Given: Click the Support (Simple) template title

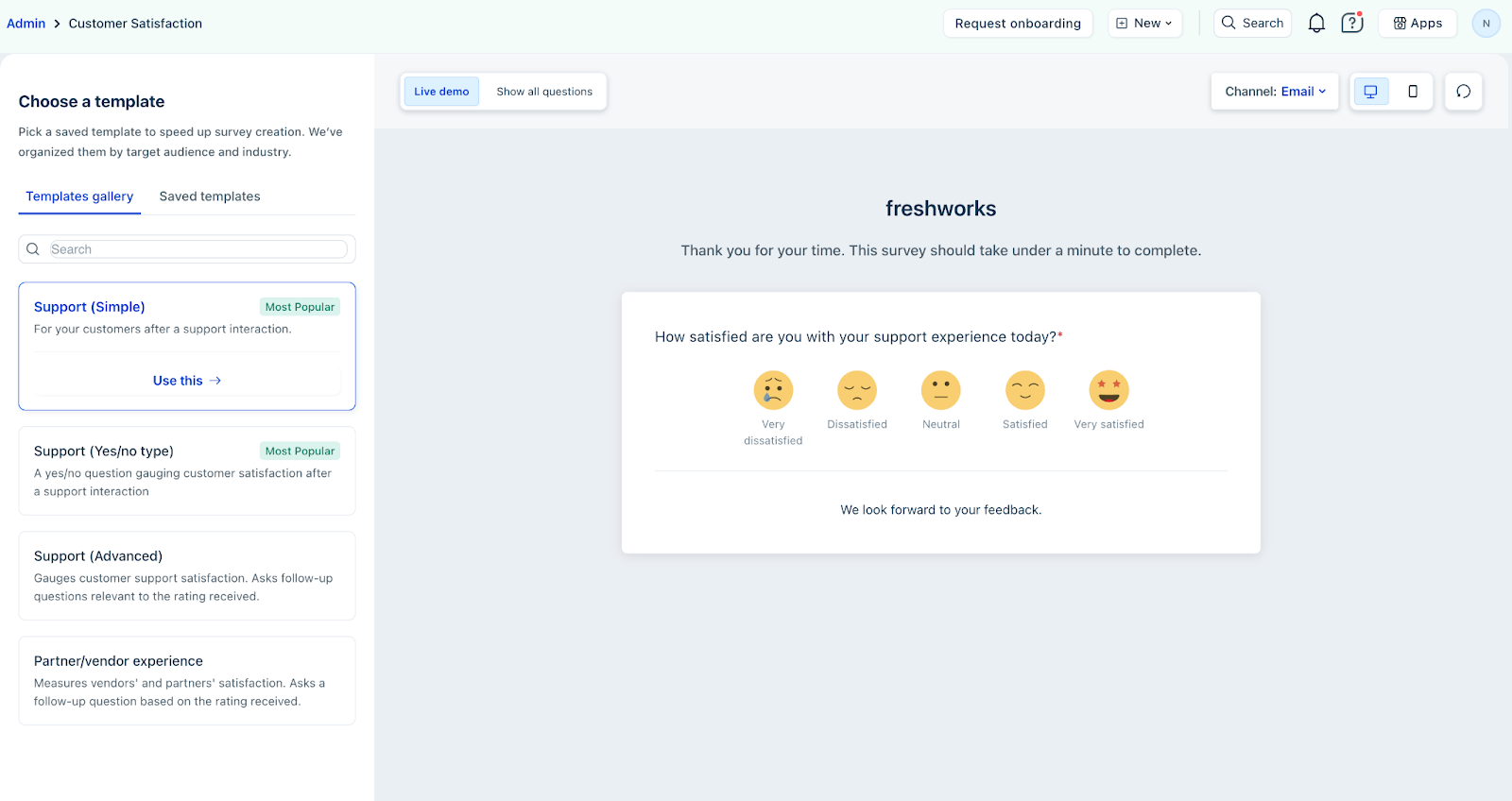Looking at the screenshot, I should pos(90,307).
